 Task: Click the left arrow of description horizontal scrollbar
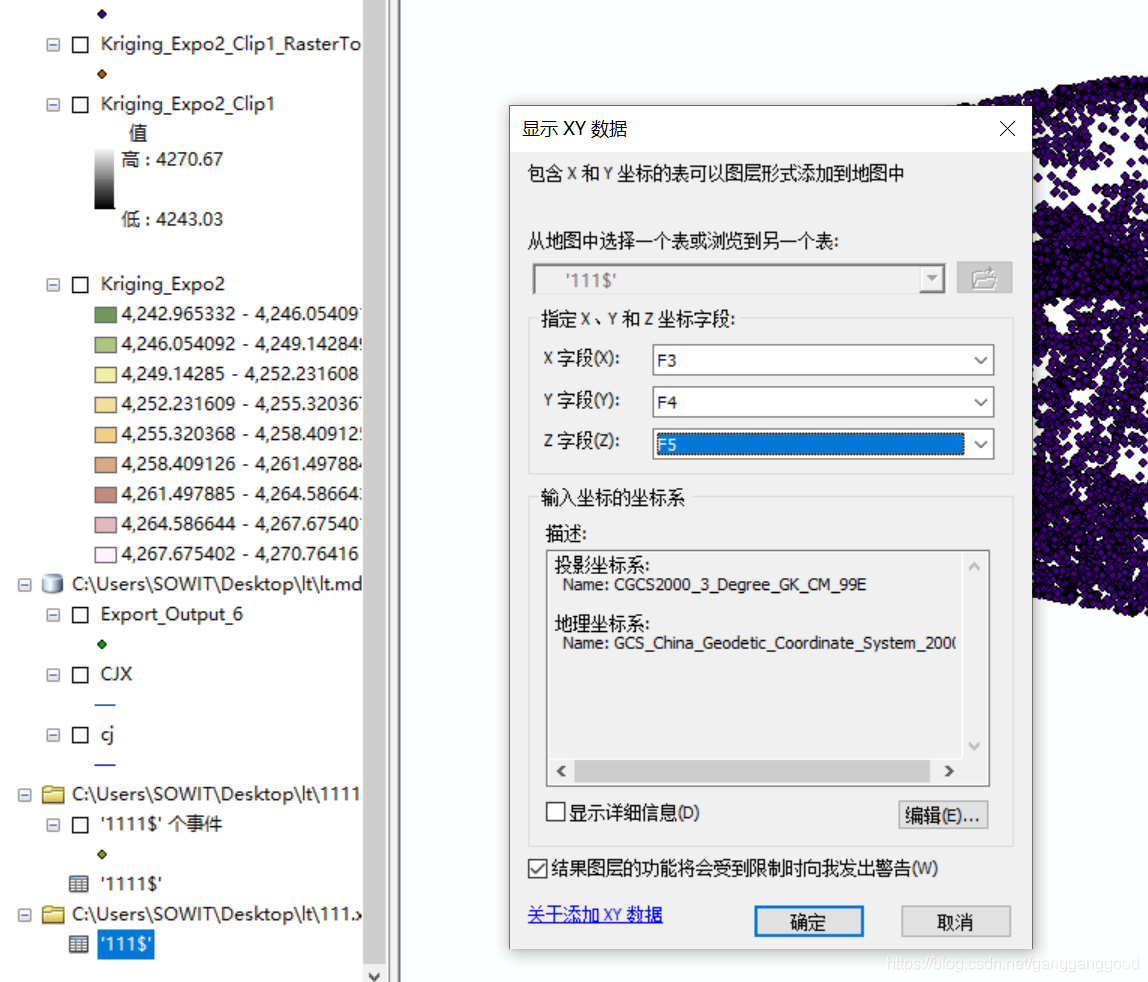click(x=562, y=771)
